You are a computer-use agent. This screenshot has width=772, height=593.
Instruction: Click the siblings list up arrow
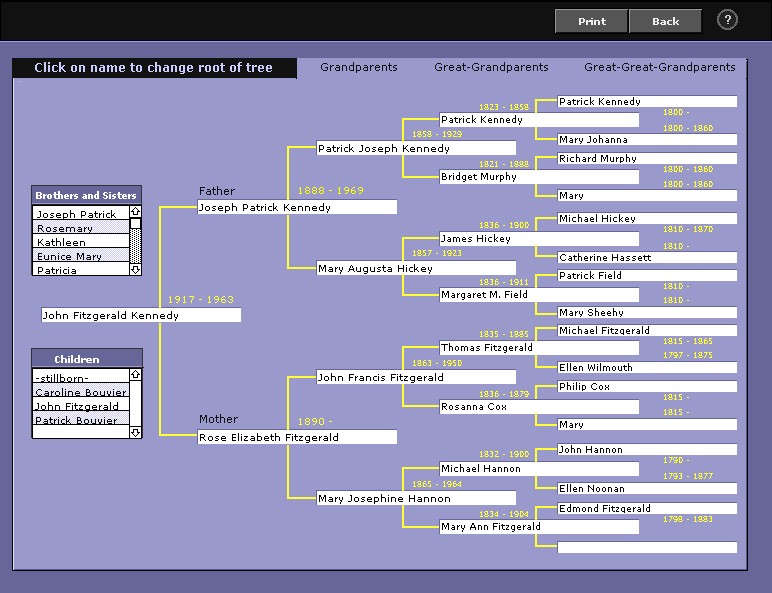(x=135, y=212)
